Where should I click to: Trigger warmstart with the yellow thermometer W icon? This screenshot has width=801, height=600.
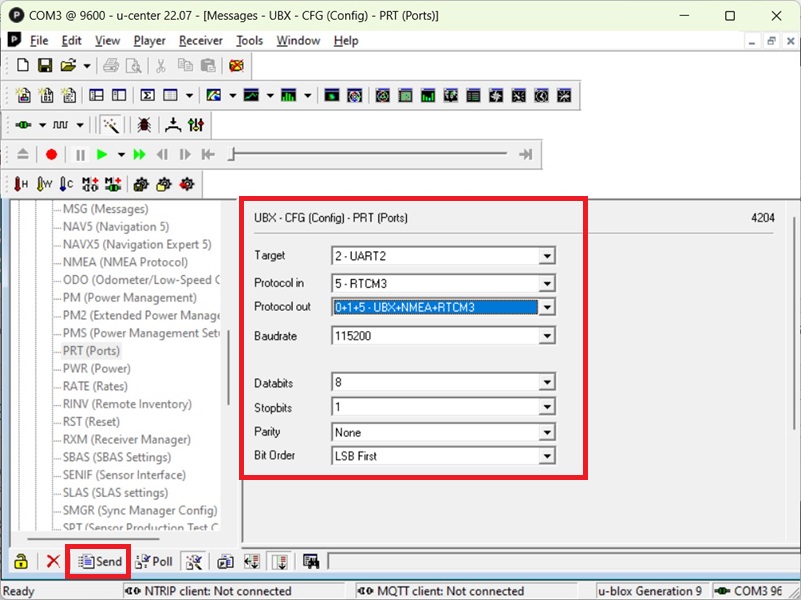click(x=44, y=184)
